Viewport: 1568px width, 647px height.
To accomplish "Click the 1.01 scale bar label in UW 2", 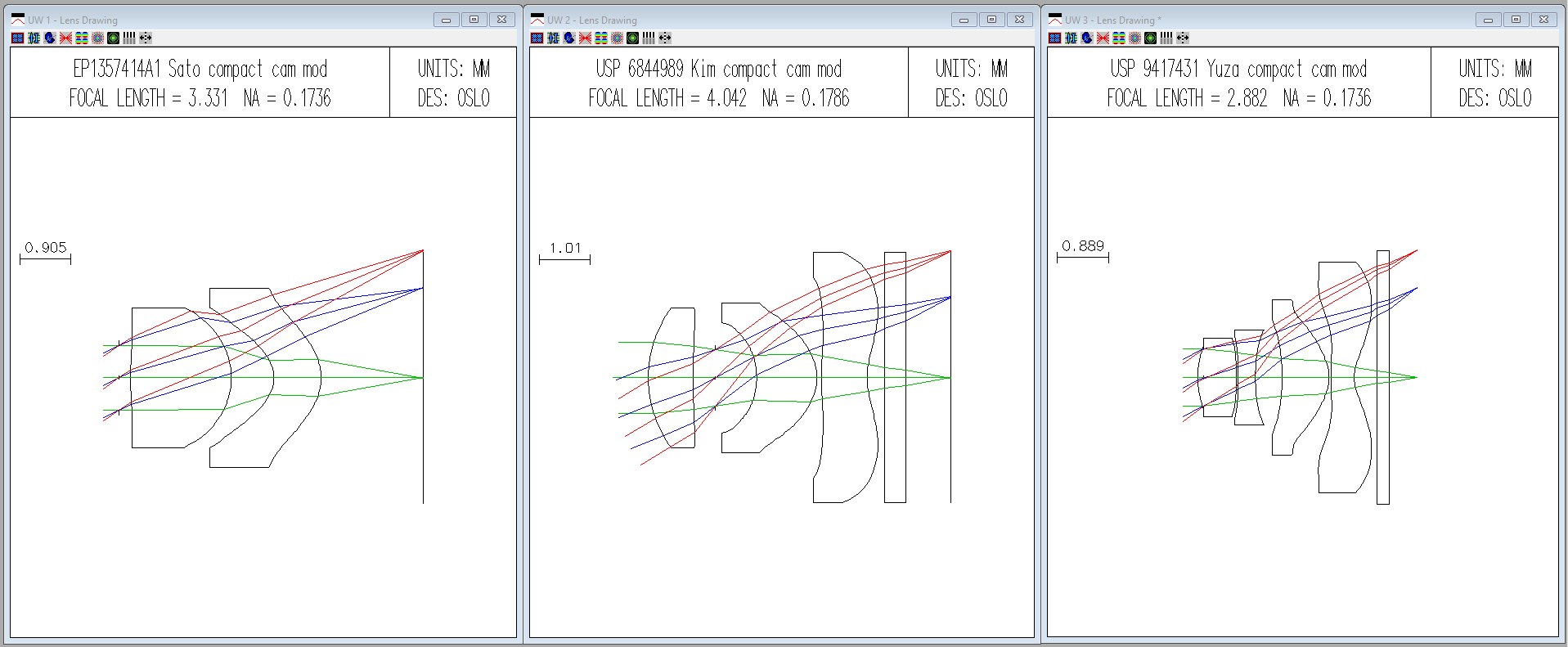I will coord(565,248).
